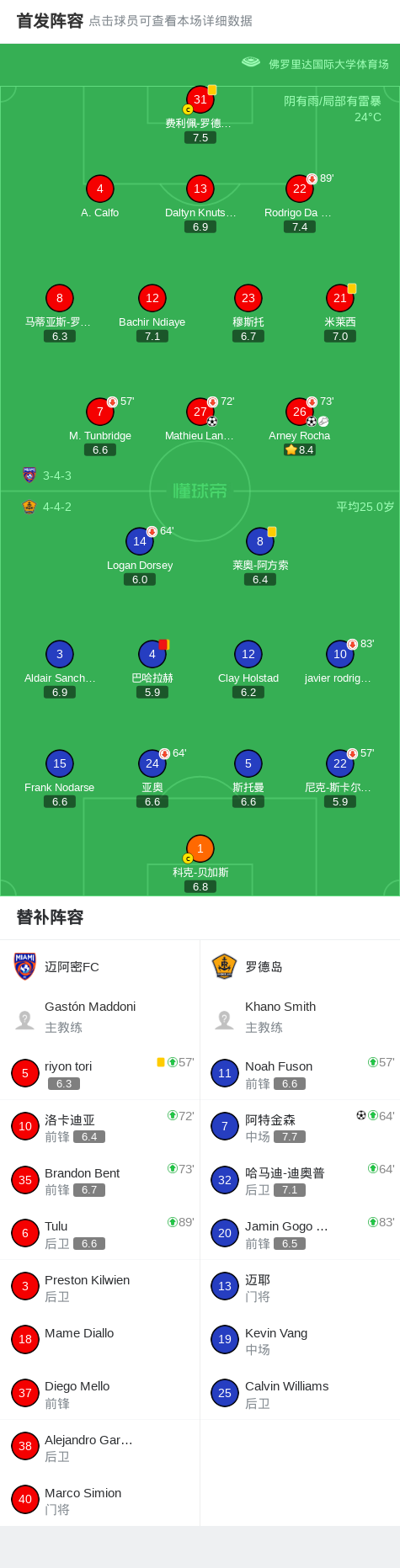Screen dimensions: 400x1568
Task: Open Rhode Island crest in substitutes section
Action: 224,966
